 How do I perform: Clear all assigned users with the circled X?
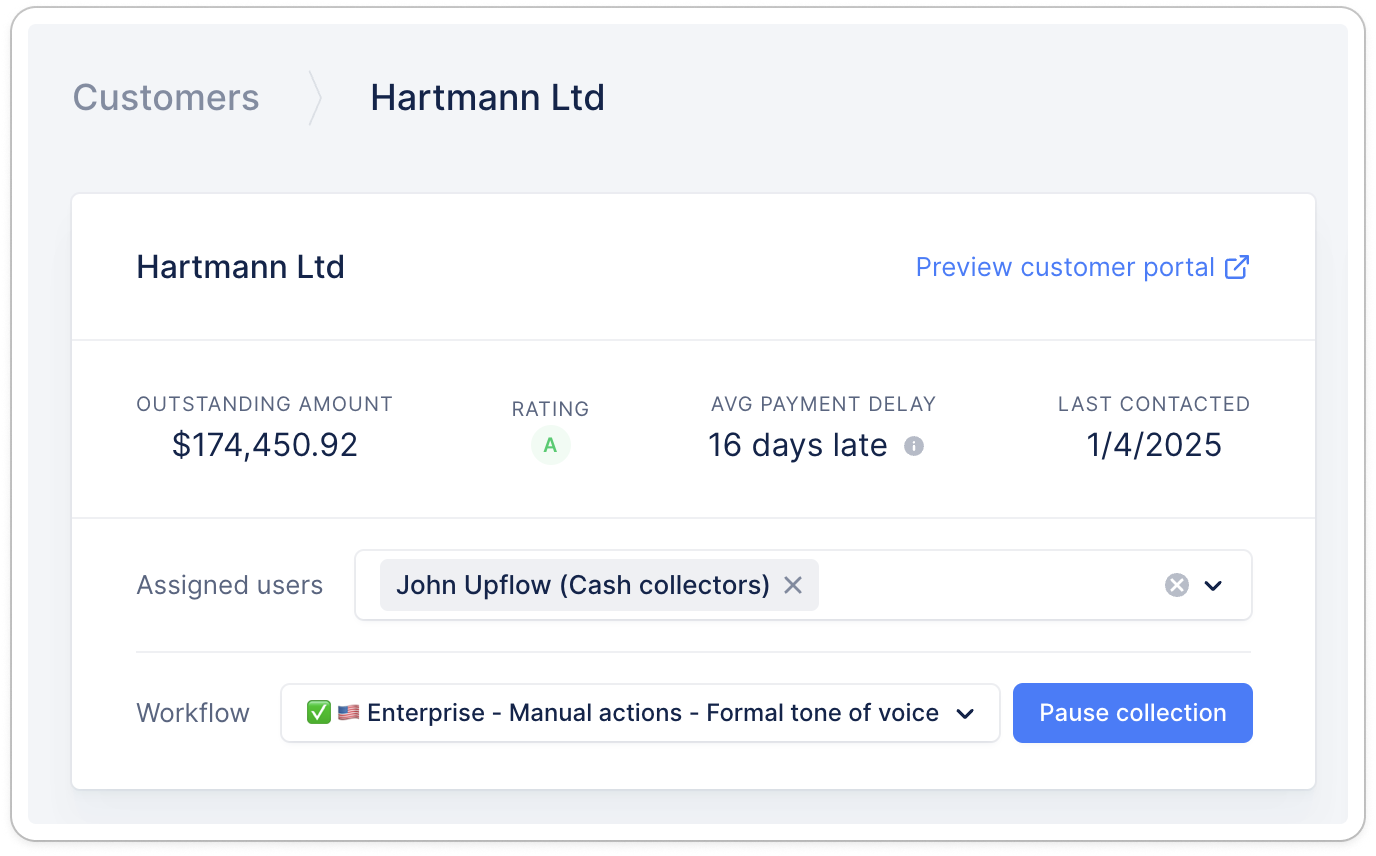pos(1176,585)
